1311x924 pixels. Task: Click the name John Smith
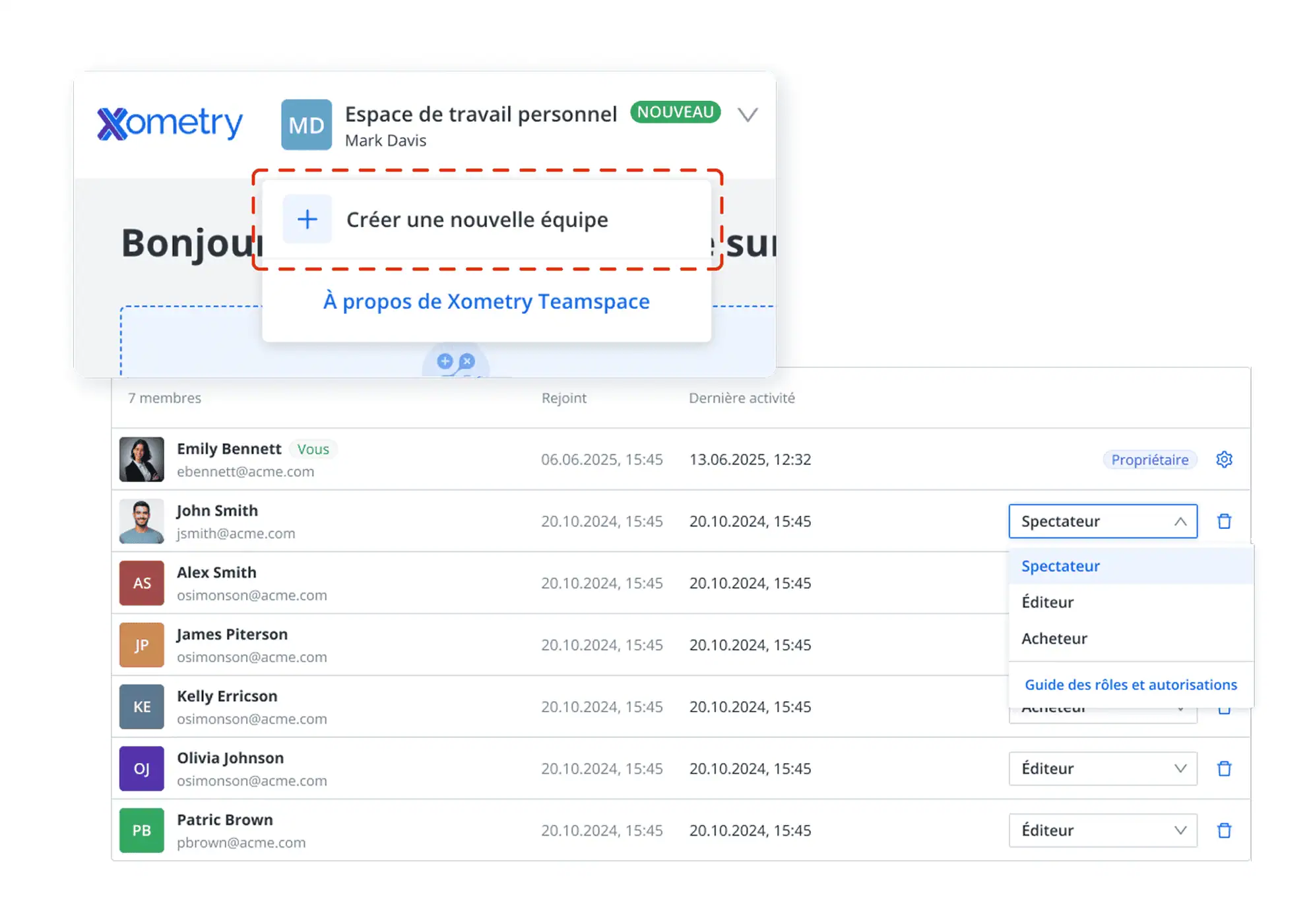[217, 510]
